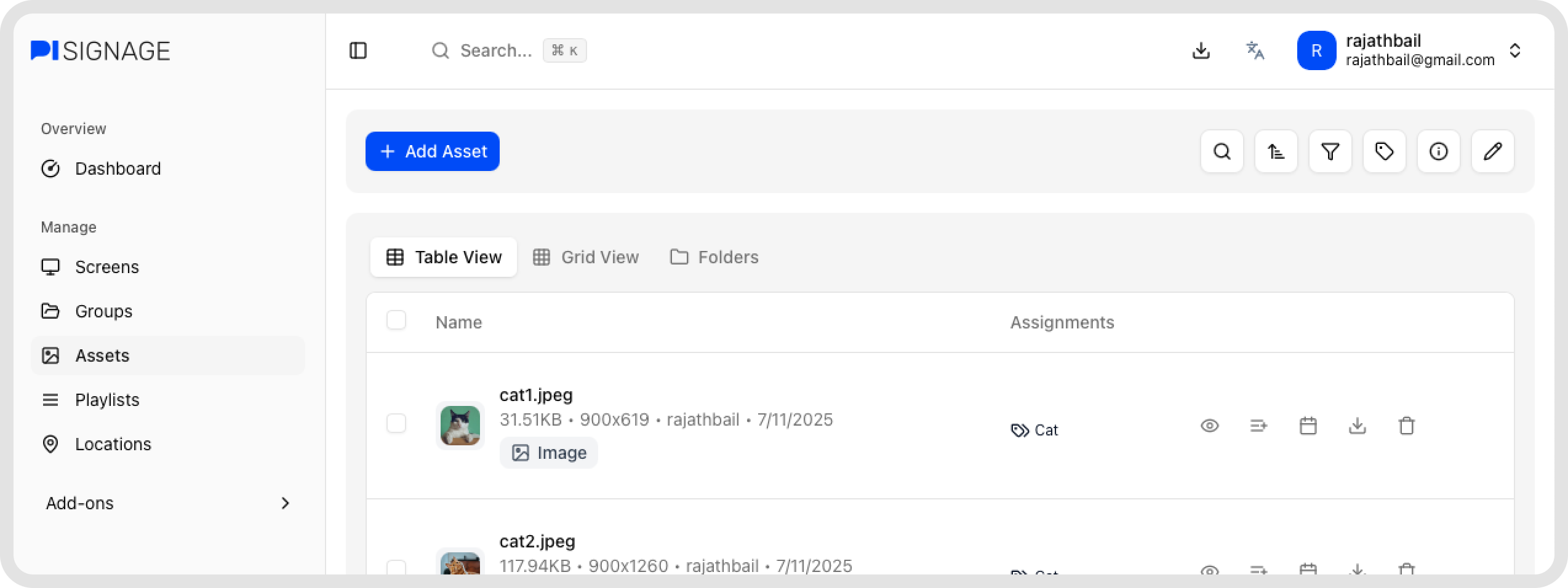Image resolution: width=1568 pixels, height=588 pixels.
Task: Switch to the Grid View tab
Action: pyautogui.click(x=586, y=257)
